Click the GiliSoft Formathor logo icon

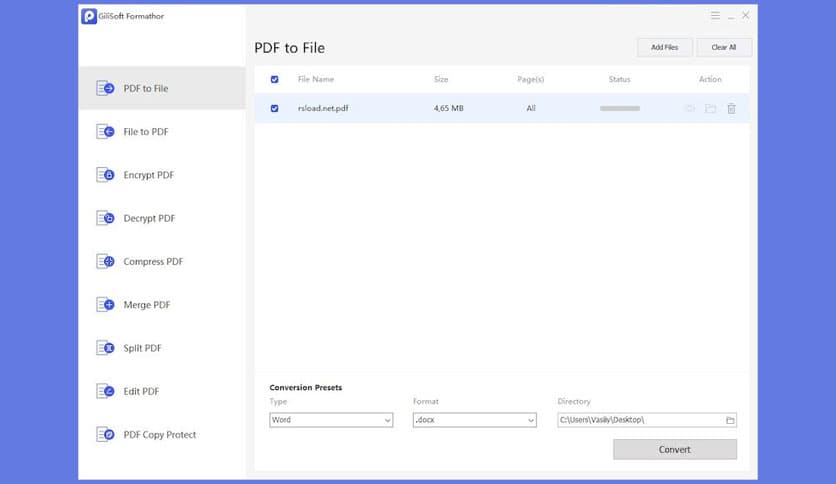89,16
